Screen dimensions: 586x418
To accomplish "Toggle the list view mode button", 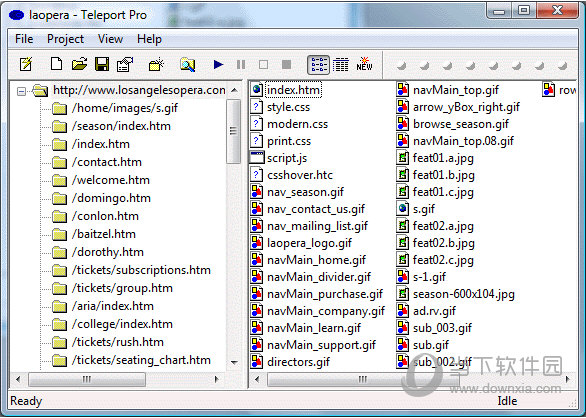I will (318, 65).
